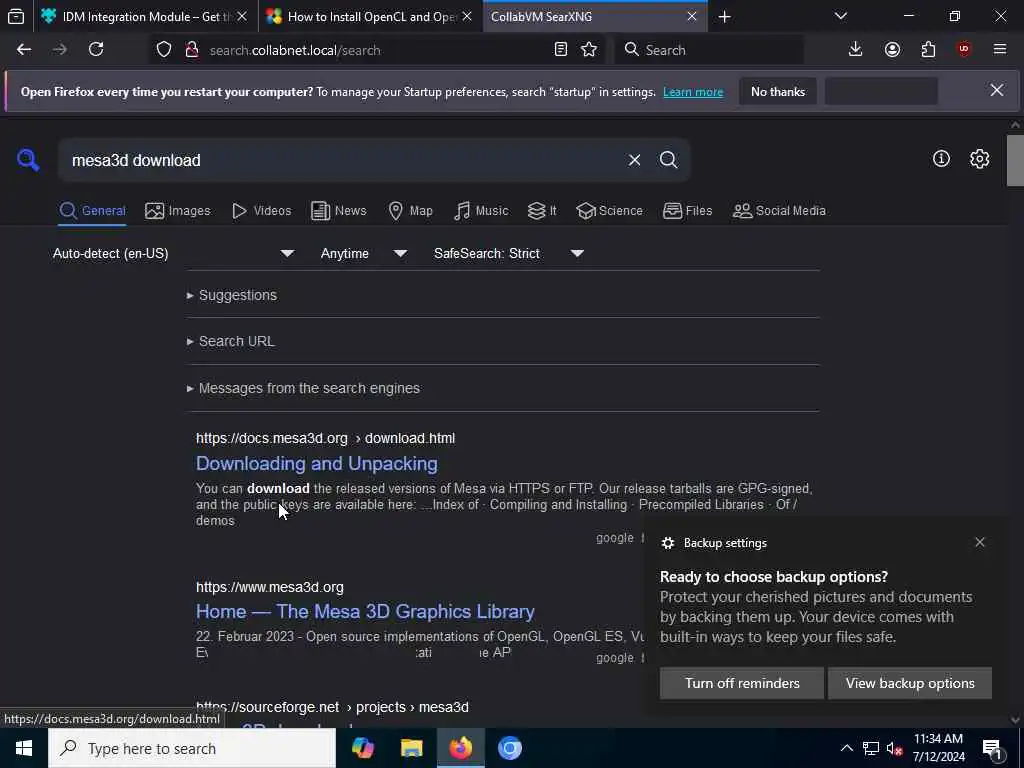Open the Windows Start menu
1024x768 pixels.
pos(24,748)
